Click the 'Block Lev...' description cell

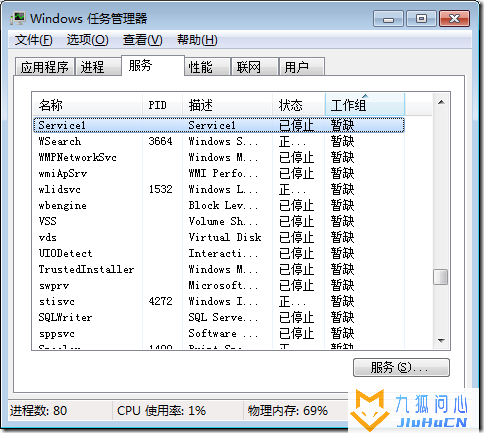click(223, 205)
